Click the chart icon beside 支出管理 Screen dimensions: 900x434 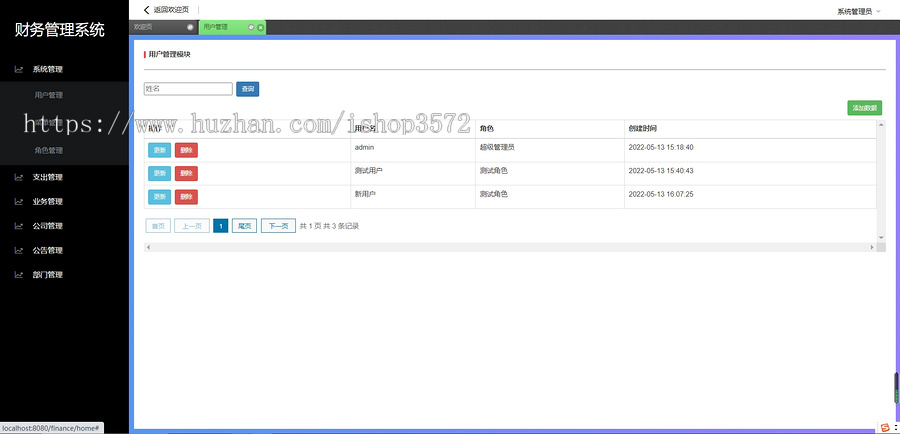[19, 177]
